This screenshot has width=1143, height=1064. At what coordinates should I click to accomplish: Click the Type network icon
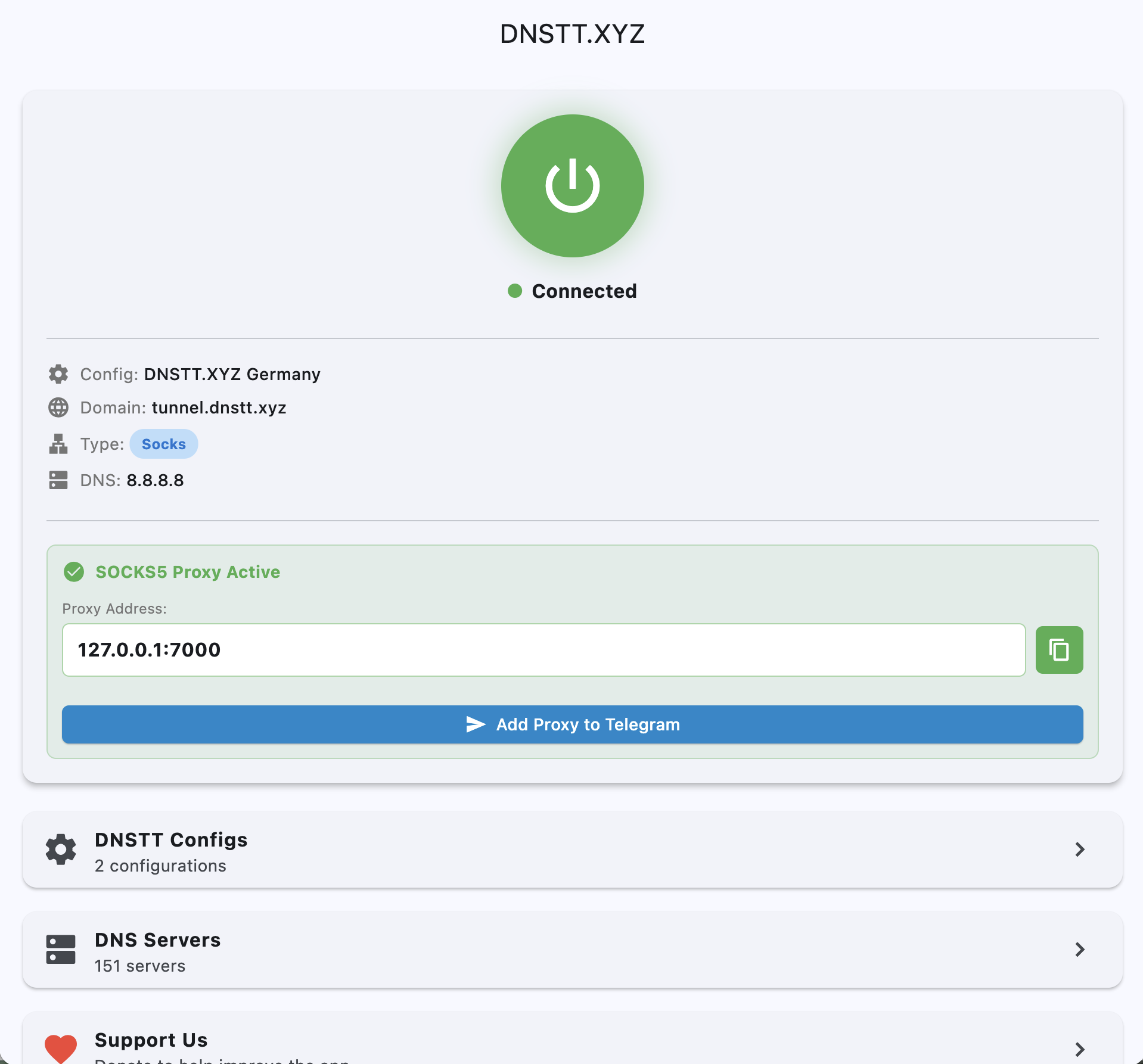coord(58,444)
